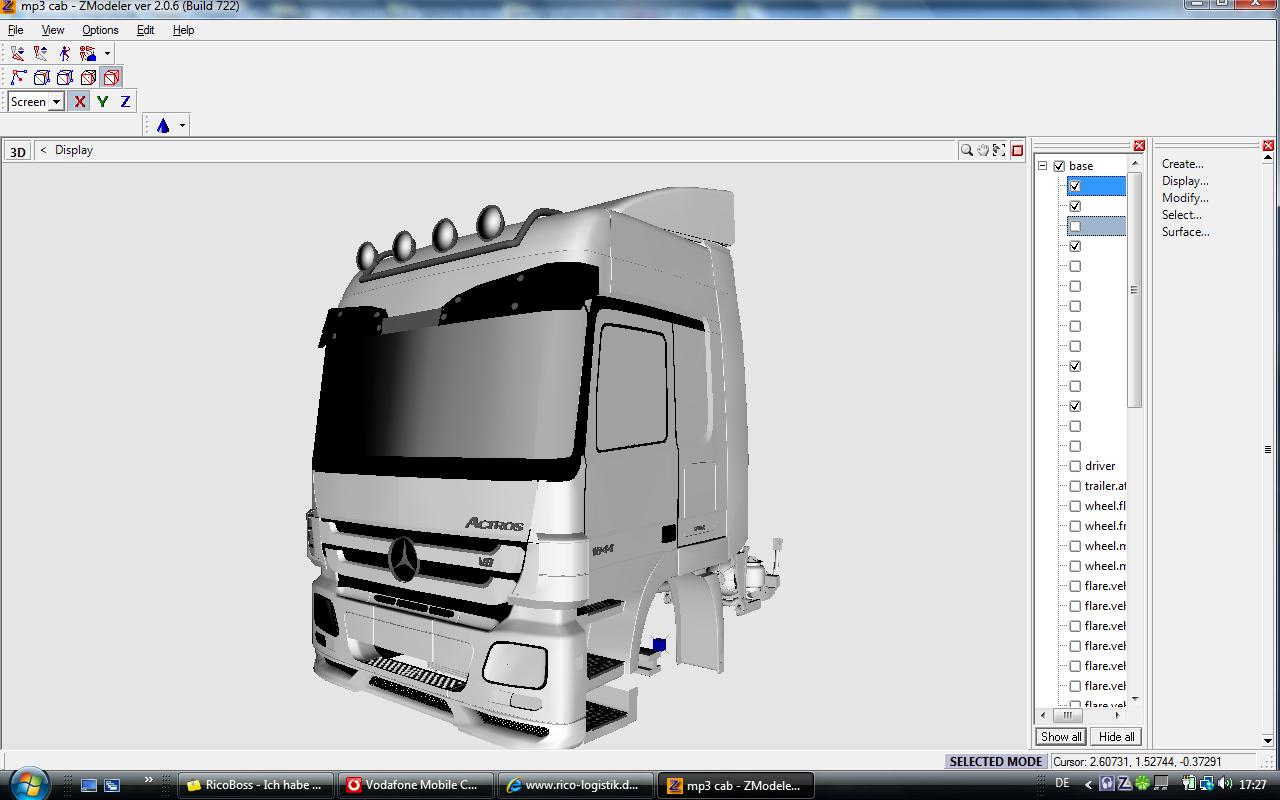This screenshot has height=800, width=1280.
Task: Open the Modify... command group
Action: pos(1185,198)
